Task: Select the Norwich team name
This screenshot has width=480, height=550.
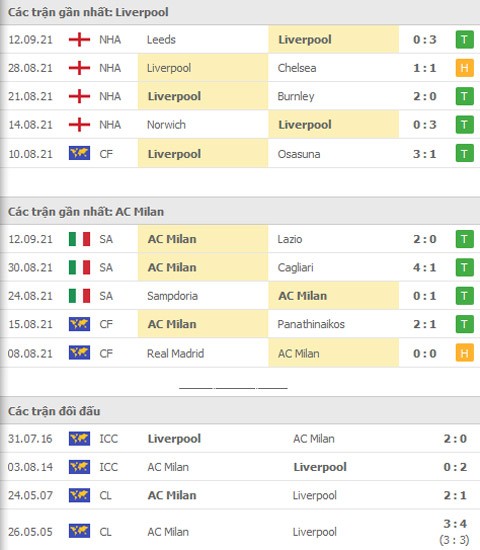Action: (166, 125)
